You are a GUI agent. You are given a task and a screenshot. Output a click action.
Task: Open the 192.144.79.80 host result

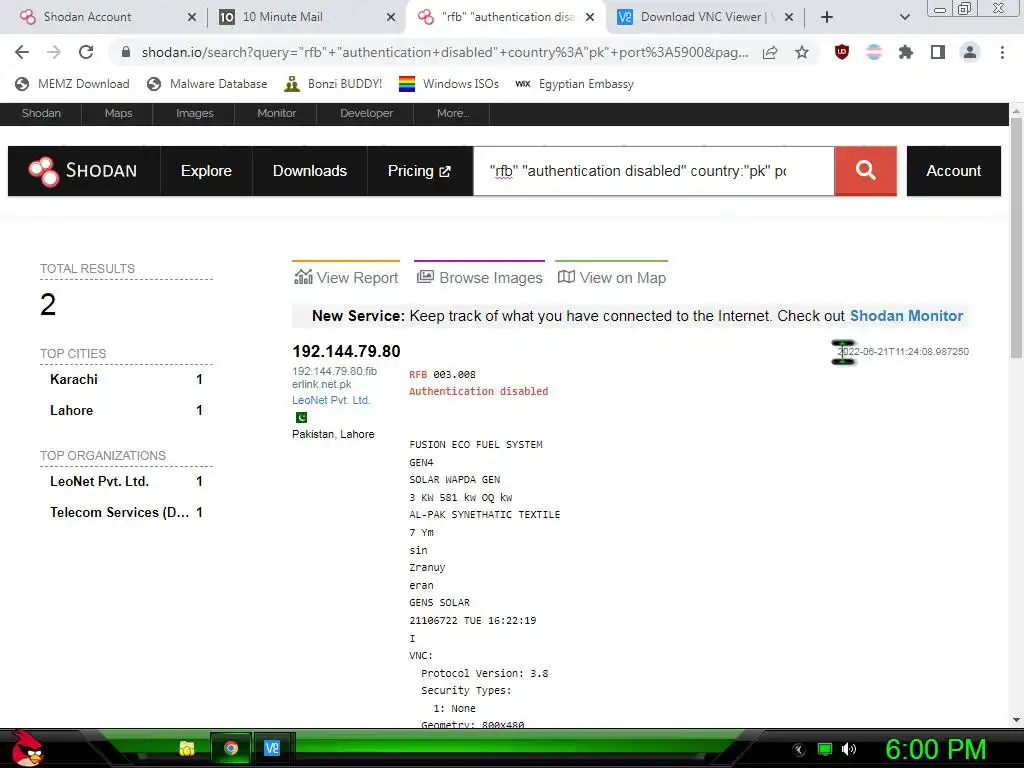point(346,351)
